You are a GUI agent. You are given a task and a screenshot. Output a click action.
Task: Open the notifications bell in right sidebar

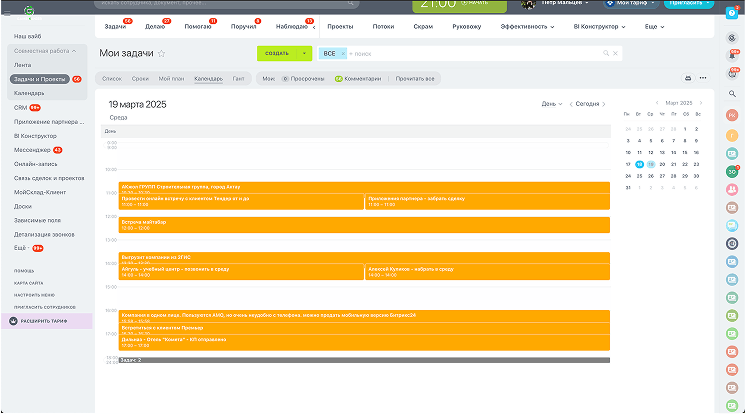[x=732, y=56]
